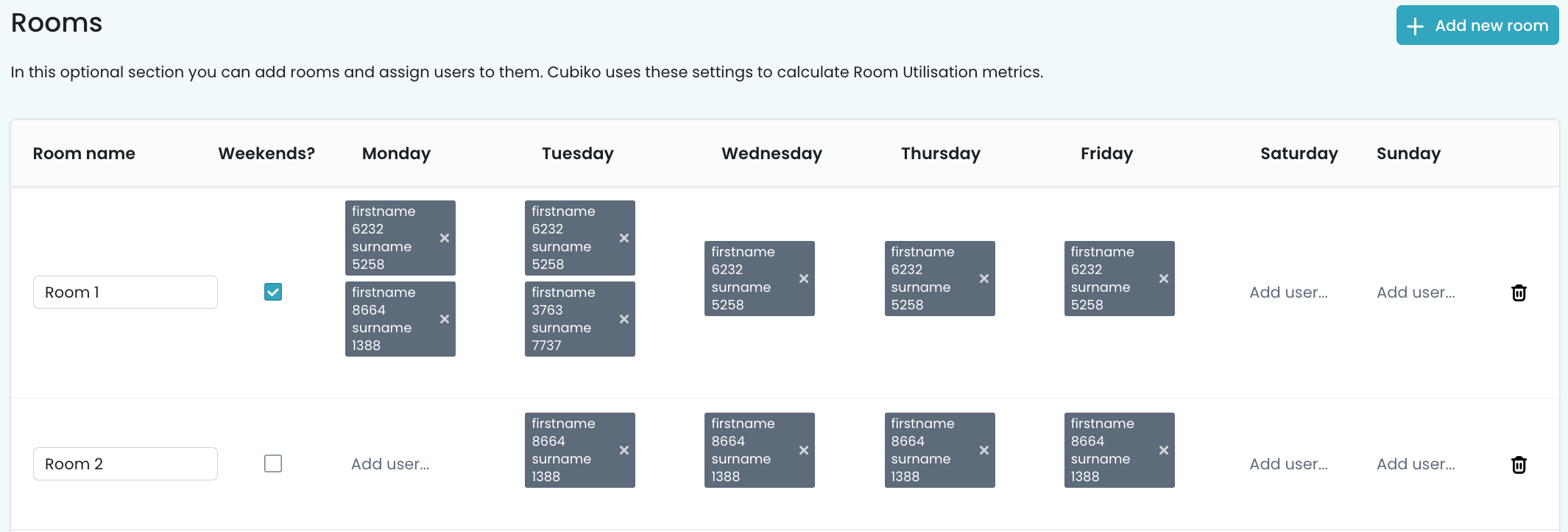
Task: Remove firstname 8664 from Room 2 Wednesday
Action: click(x=804, y=450)
